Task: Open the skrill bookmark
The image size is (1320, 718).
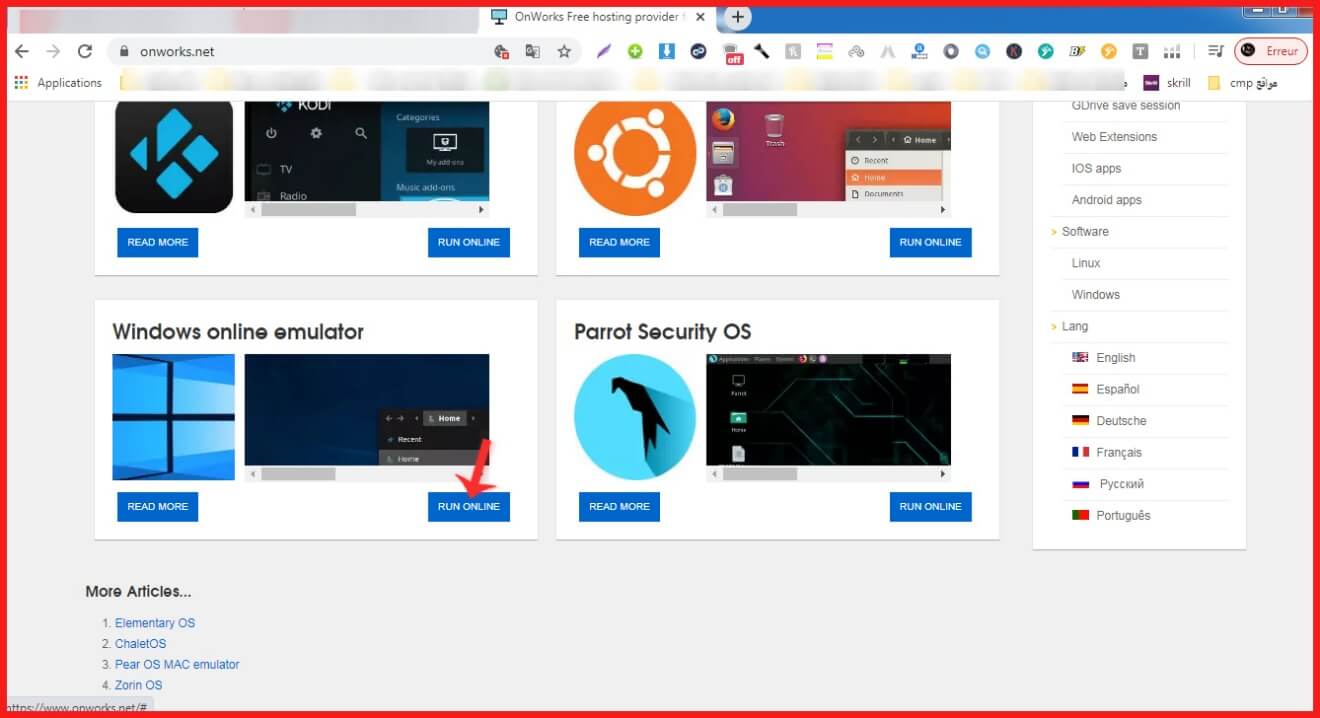Action: click(1178, 83)
